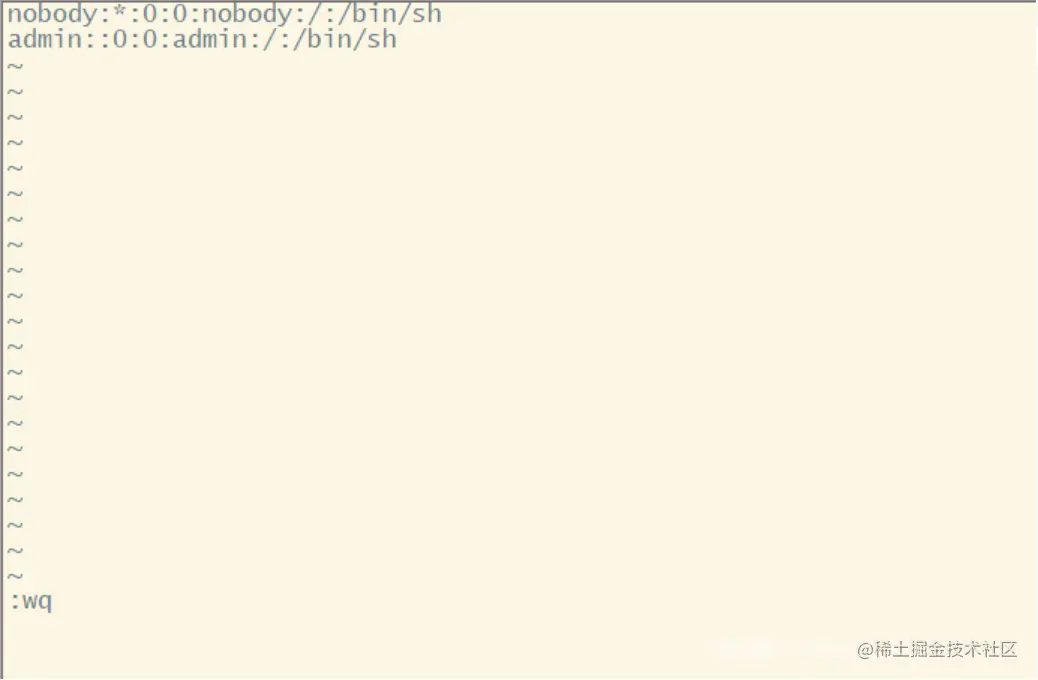Click the colon before "wq" command
1038x680 pixels.
coord(15,603)
